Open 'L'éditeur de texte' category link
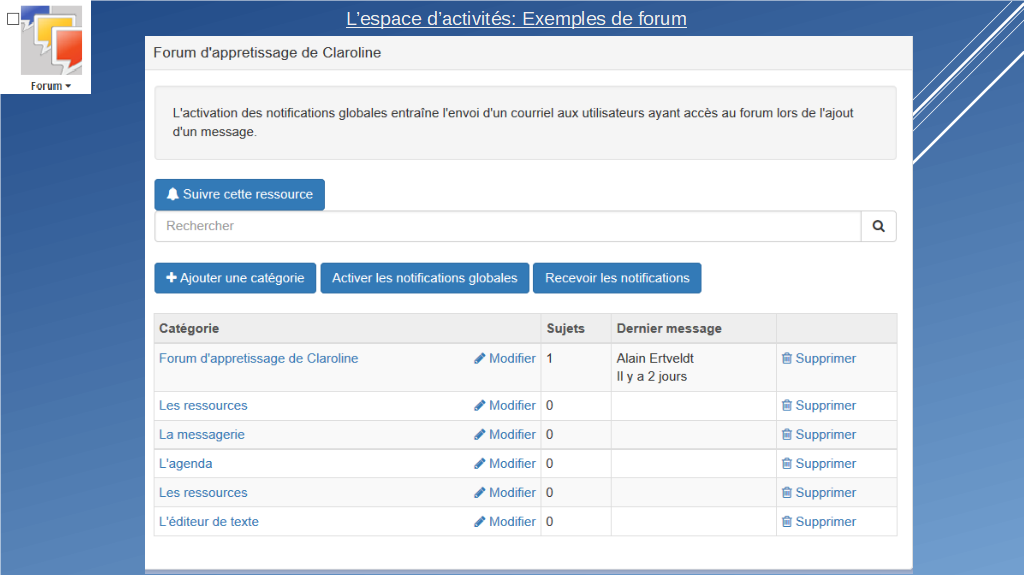 (209, 521)
